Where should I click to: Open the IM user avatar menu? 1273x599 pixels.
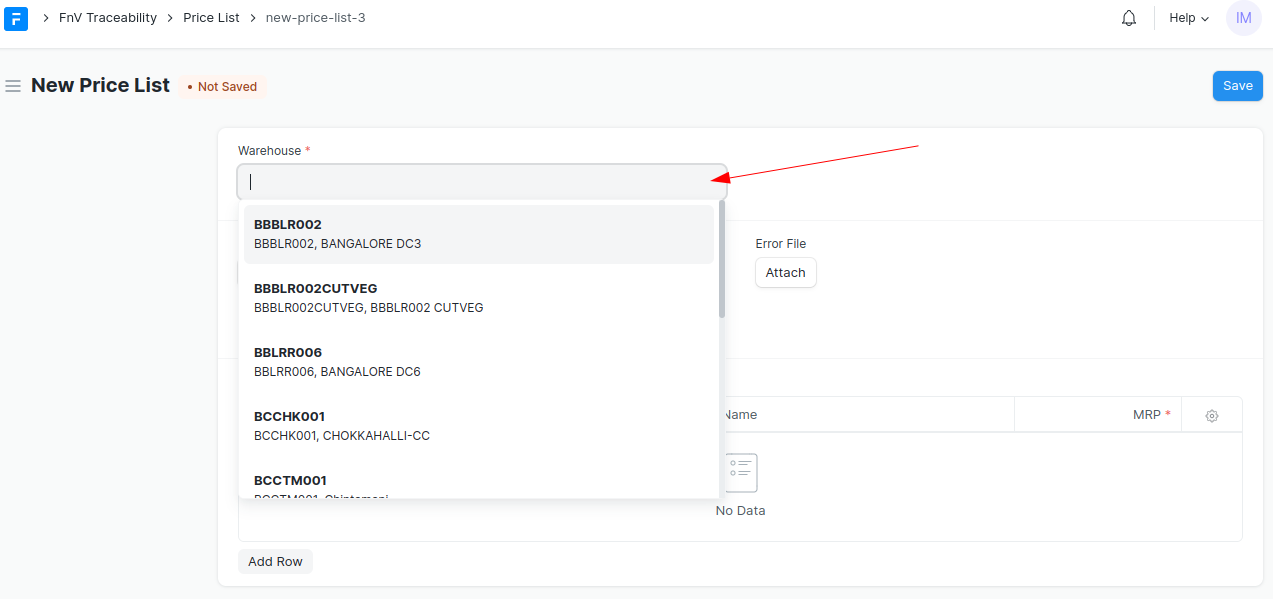click(x=1243, y=18)
